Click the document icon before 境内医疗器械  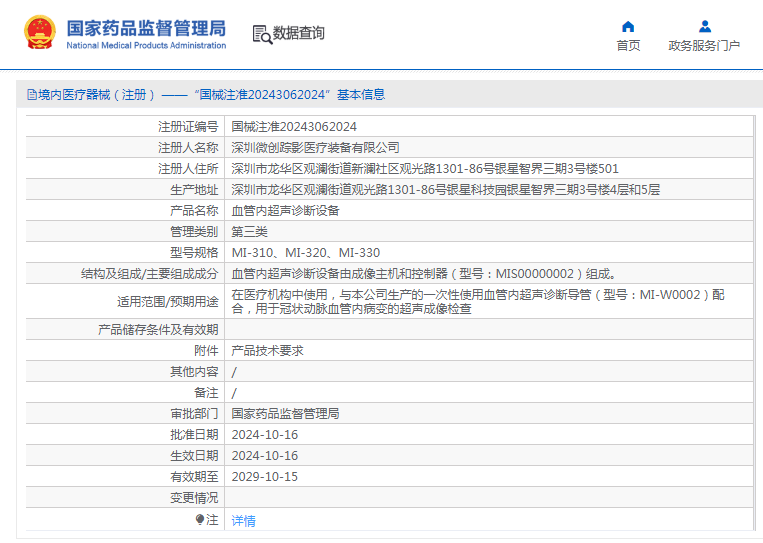pos(32,94)
